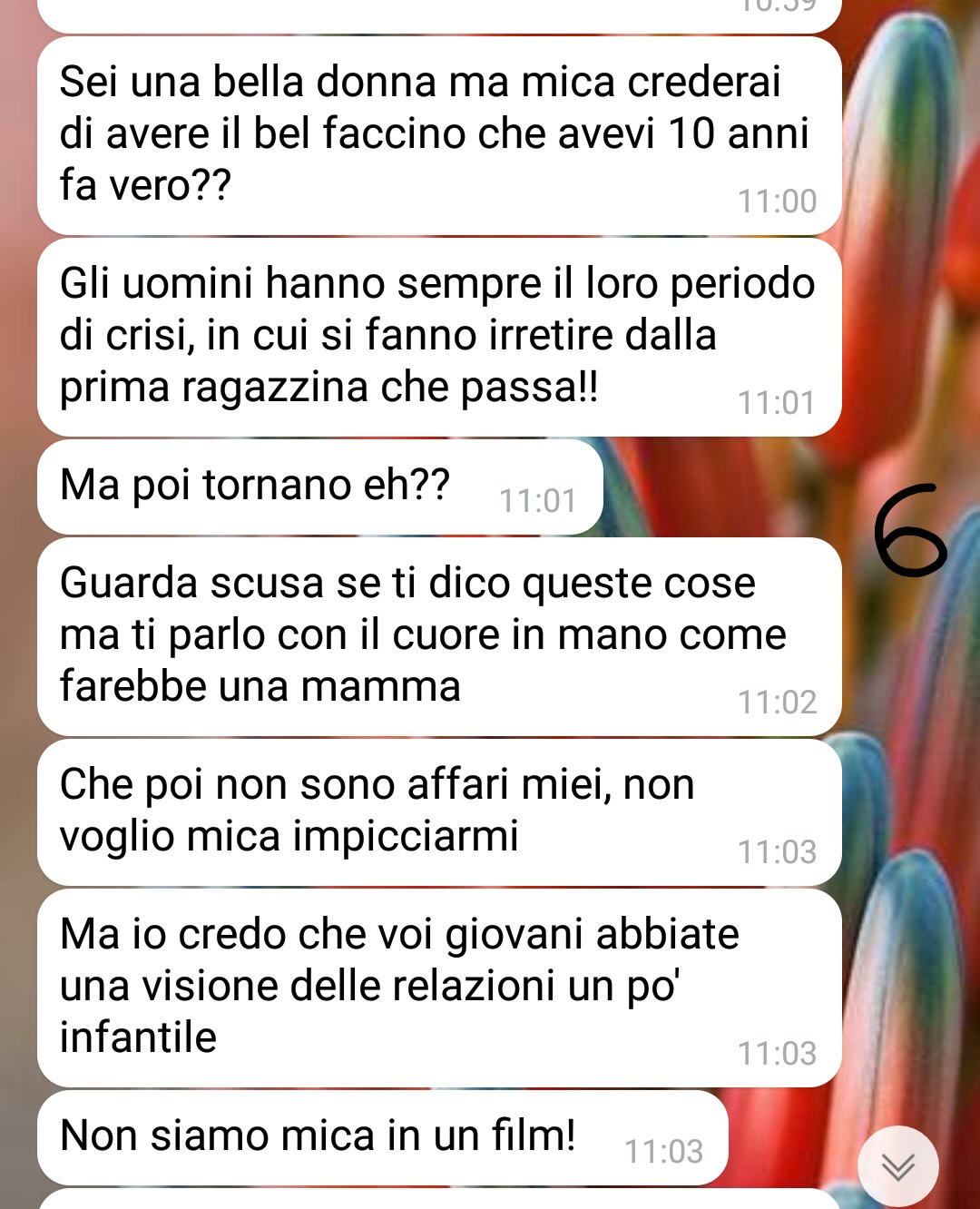The image size is (980, 1209).
Task: Tap the cut-off message bubble above "Sei una bella donna"
Action: coord(439,15)
